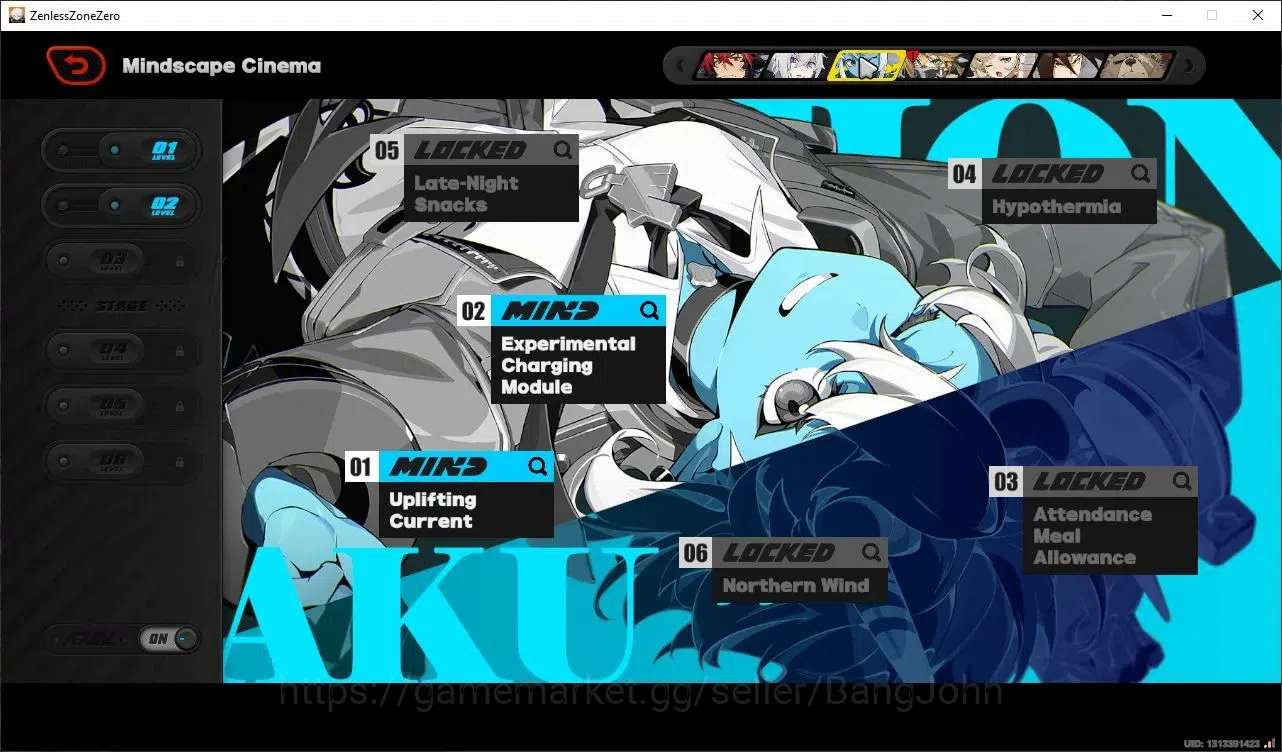Viewport: 1282px width, 752px height.
Task: Open the Late-Night Snacks locked card
Action: pyautogui.click(x=475, y=178)
